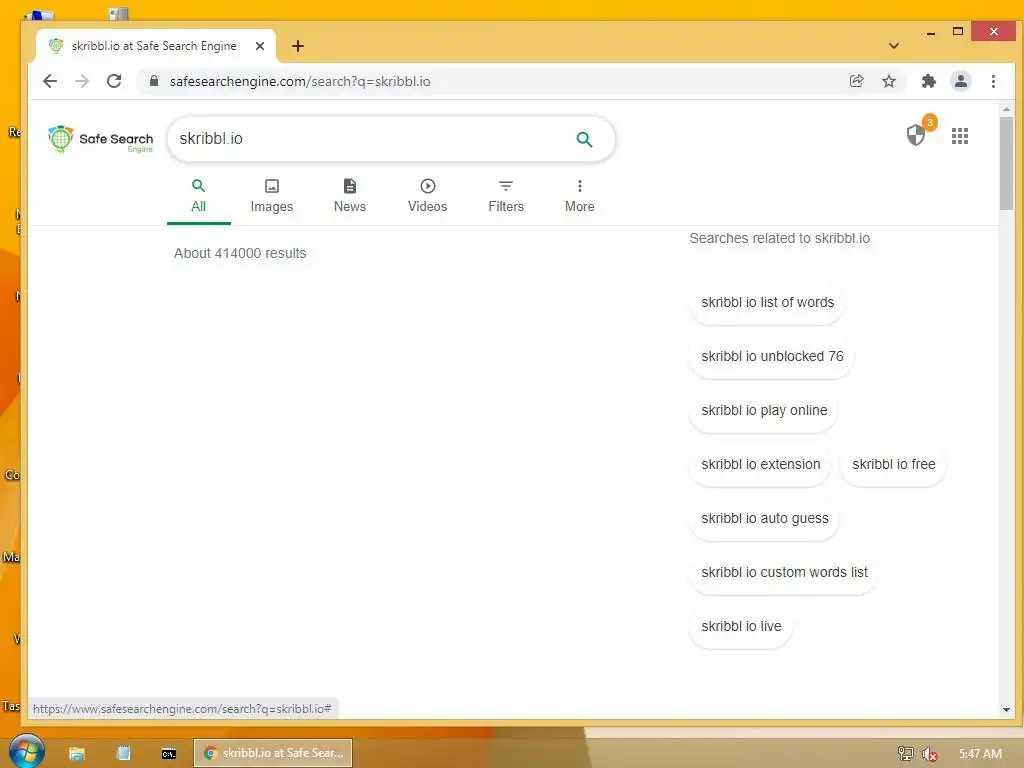
Task: Switch to the Images tab
Action: 272,196
